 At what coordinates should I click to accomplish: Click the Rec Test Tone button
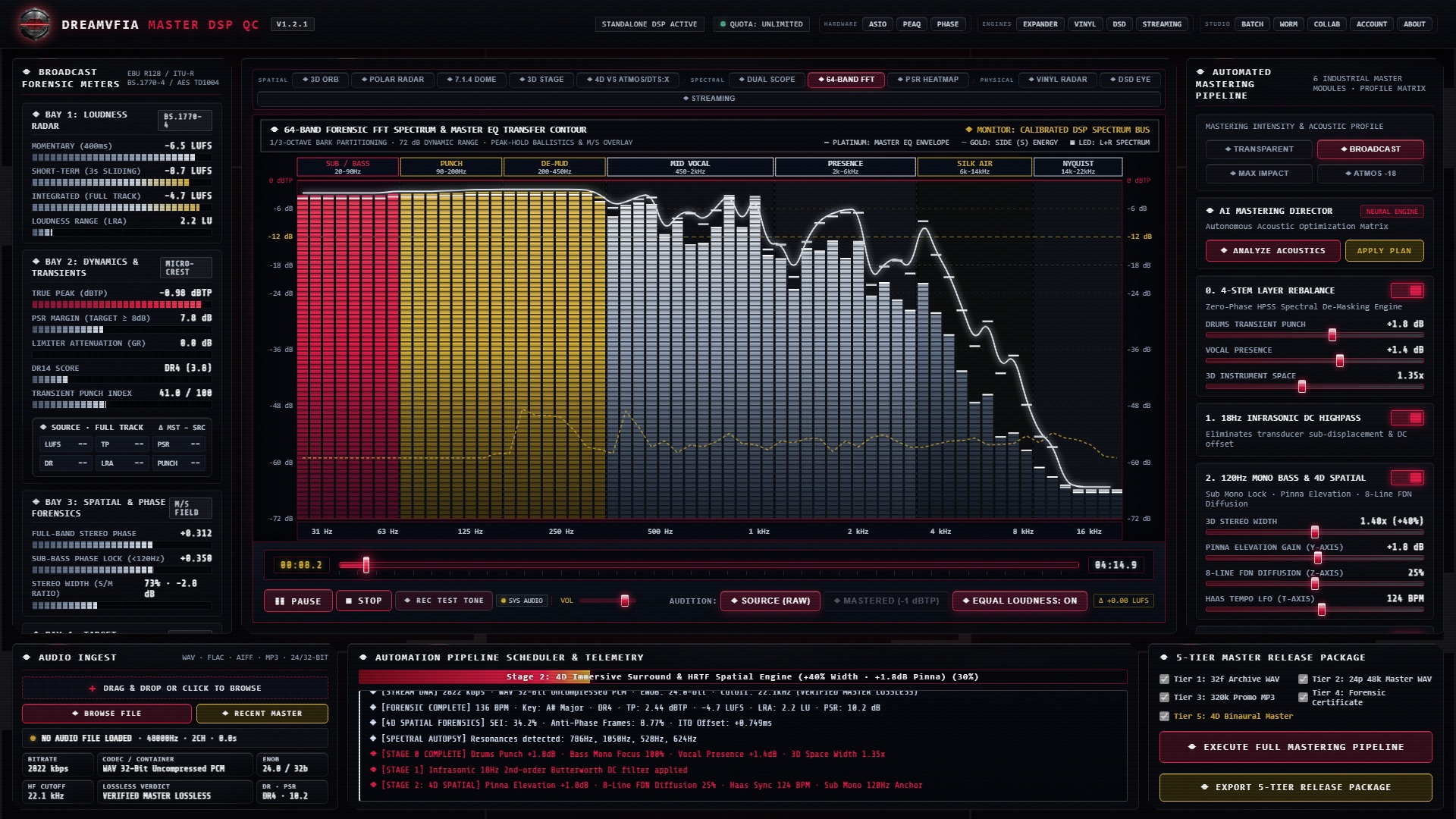444,601
